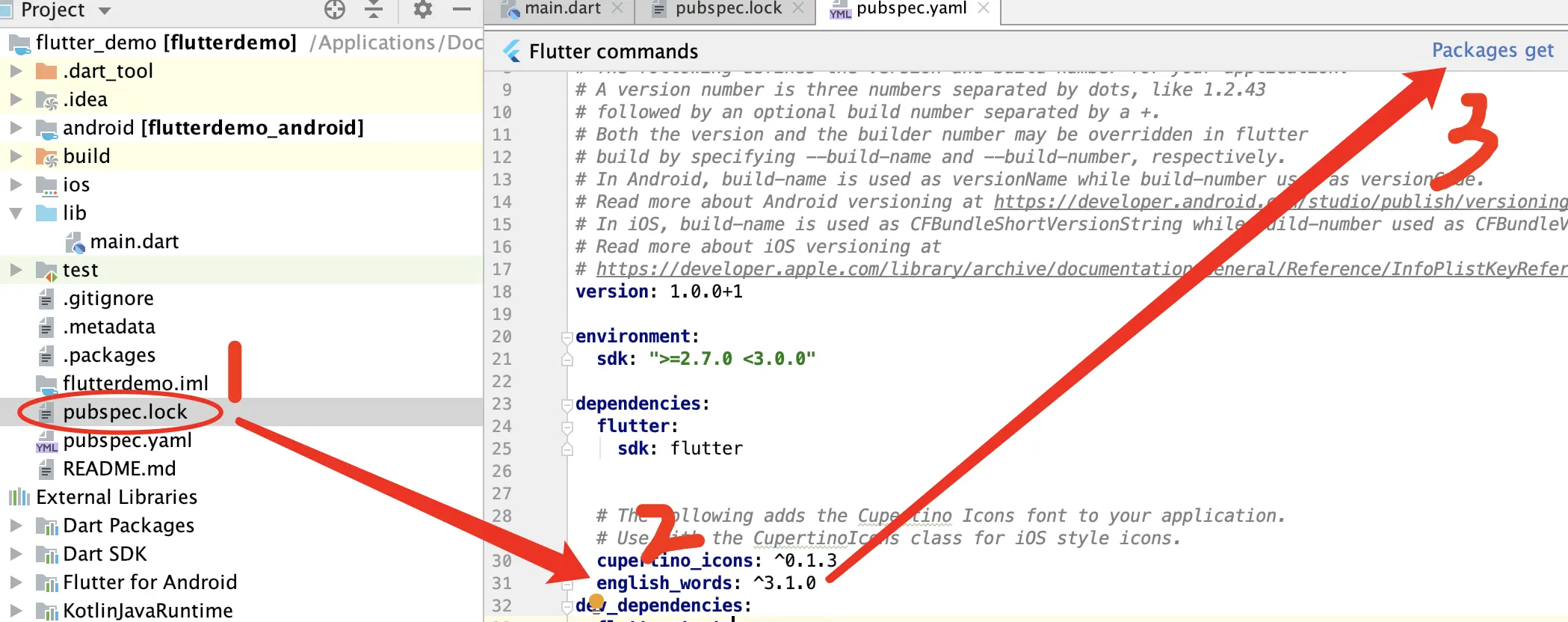Expand the ios folder
Image resolution: width=1568 pixels, height=622 pixels.
[x=16, y=185]
